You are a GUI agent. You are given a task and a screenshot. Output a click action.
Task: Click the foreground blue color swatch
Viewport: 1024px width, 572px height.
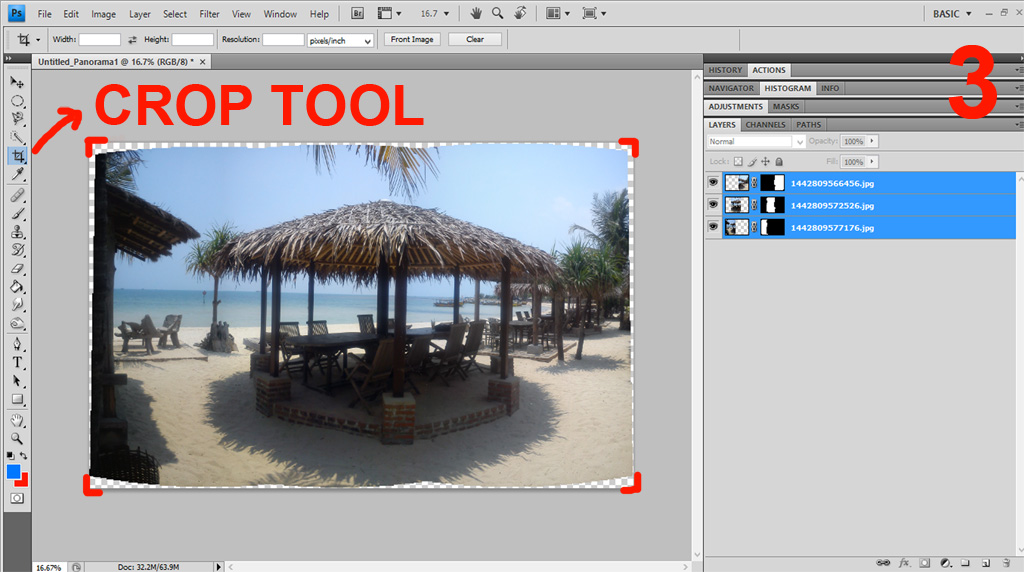tap(12, 471)
